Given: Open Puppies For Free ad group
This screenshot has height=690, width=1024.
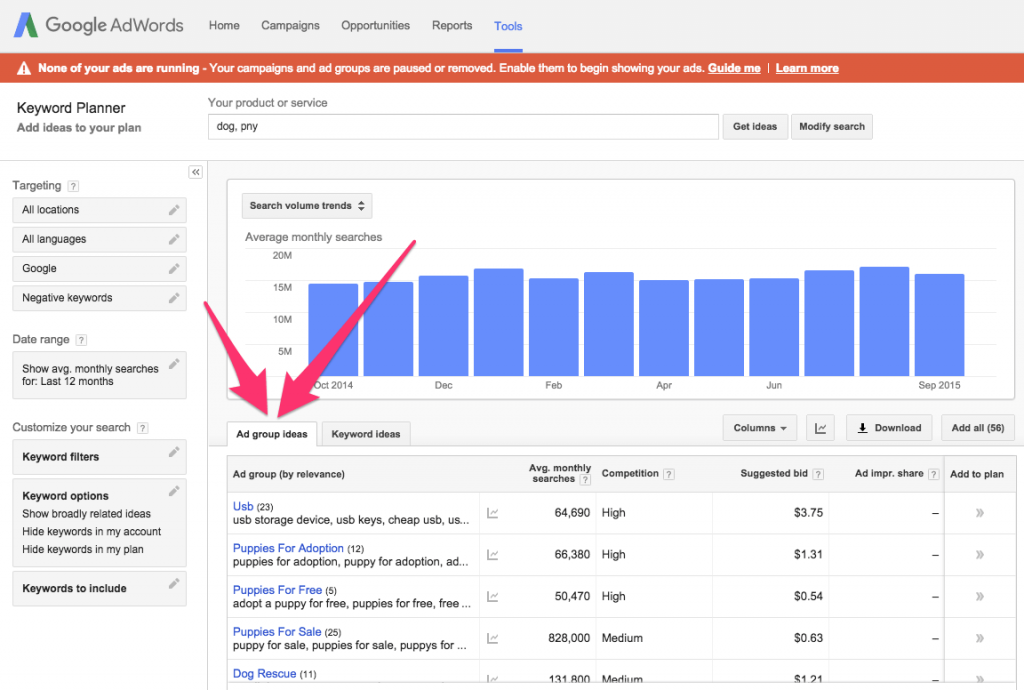Looking at the screenshot, I should (278, 590).
